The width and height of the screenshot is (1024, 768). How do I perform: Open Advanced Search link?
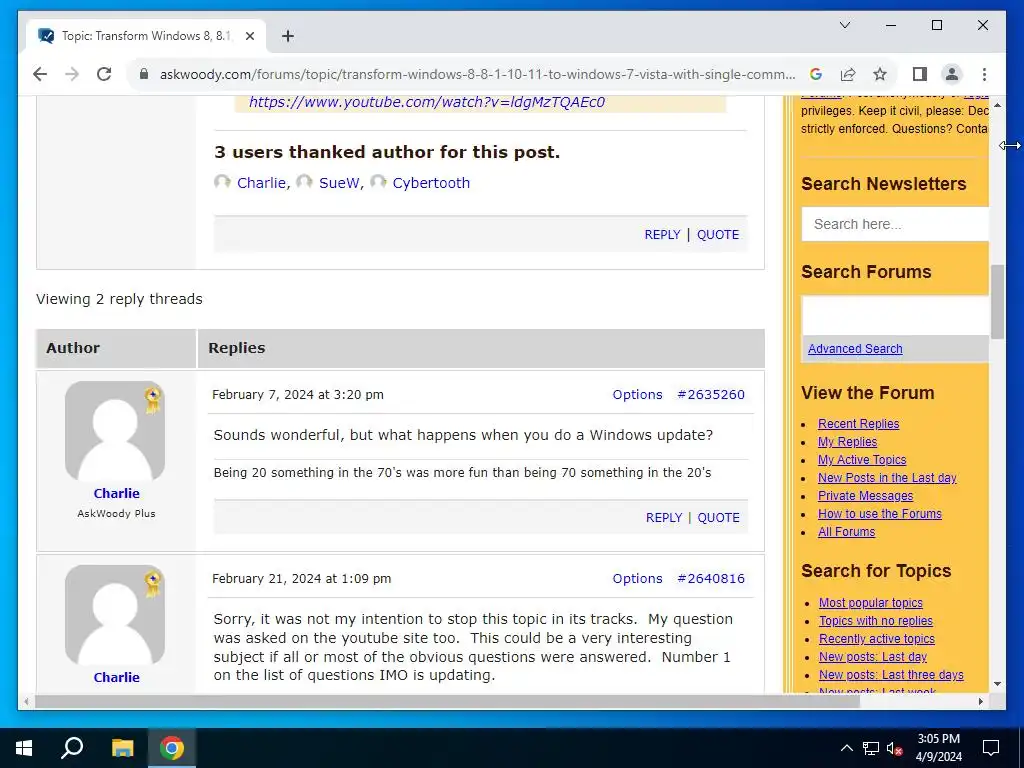click(855, 349)
